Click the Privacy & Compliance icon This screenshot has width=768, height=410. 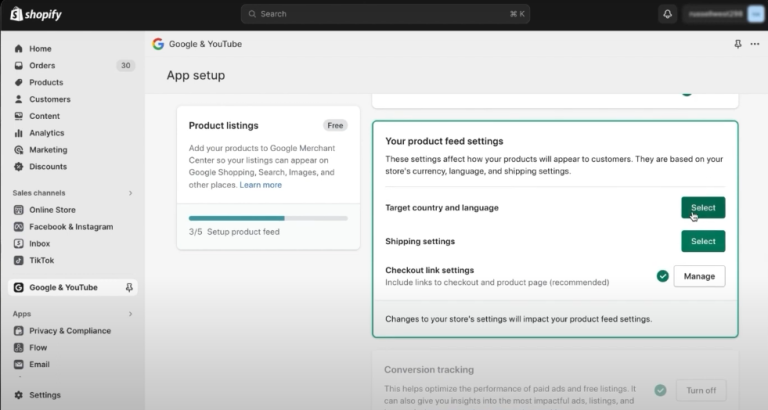[19, 331]
